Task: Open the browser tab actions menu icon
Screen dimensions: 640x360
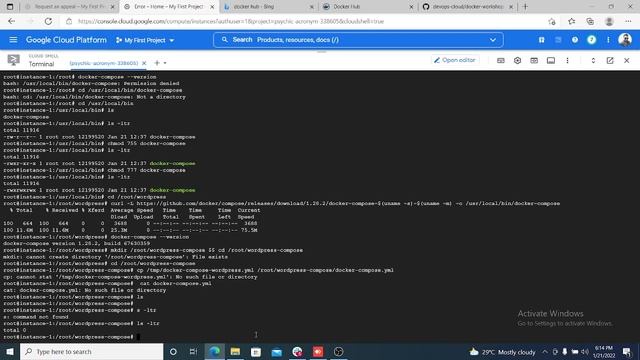Action: pos(10,7)
